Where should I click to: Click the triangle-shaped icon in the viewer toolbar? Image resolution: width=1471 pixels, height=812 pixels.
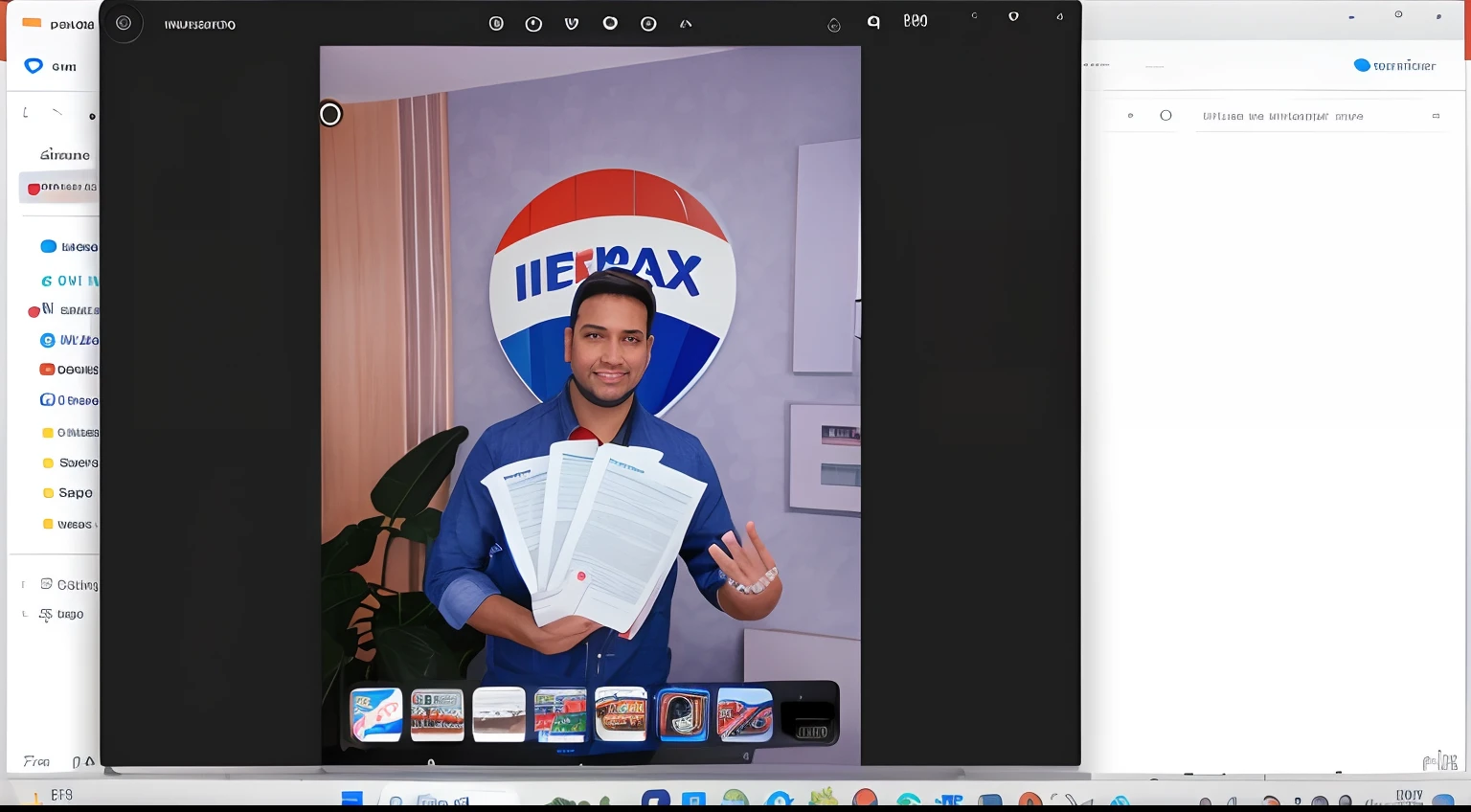pyautogui.click(x=686, y=24)
